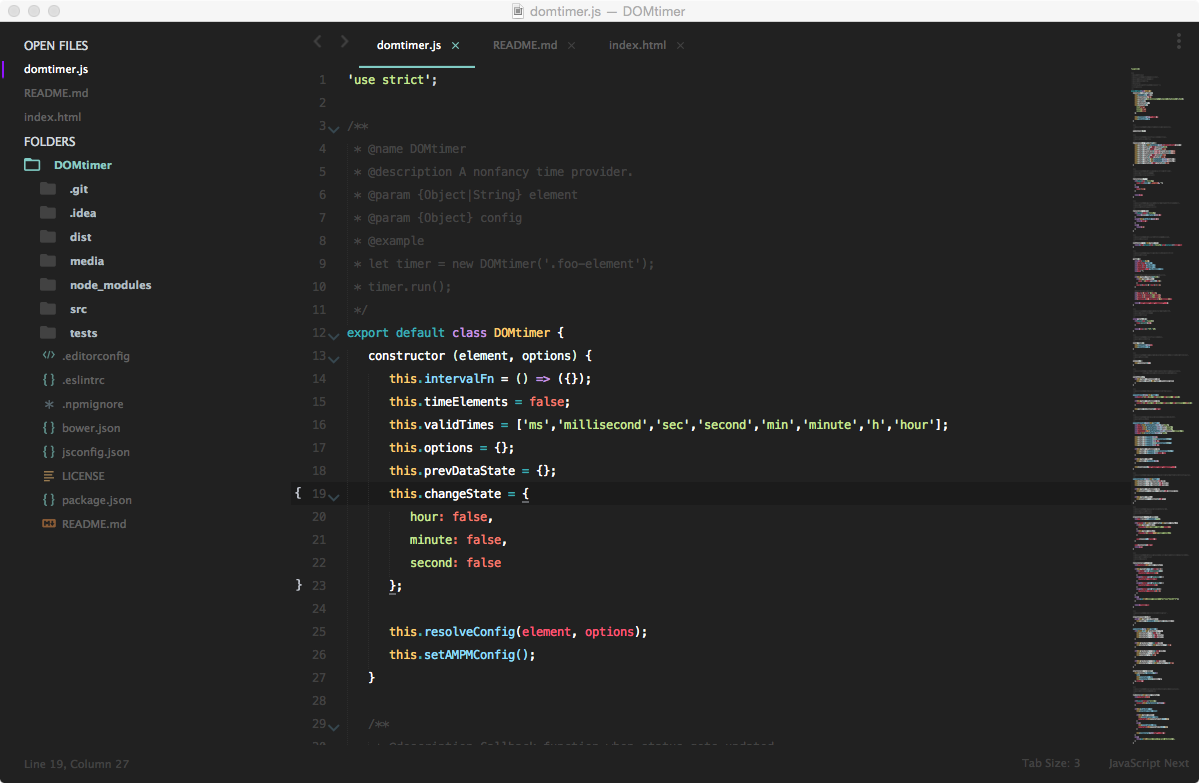Click the .git folder icon
The height and width of the screenshot is (783, 1199).
tap(48, 189)
